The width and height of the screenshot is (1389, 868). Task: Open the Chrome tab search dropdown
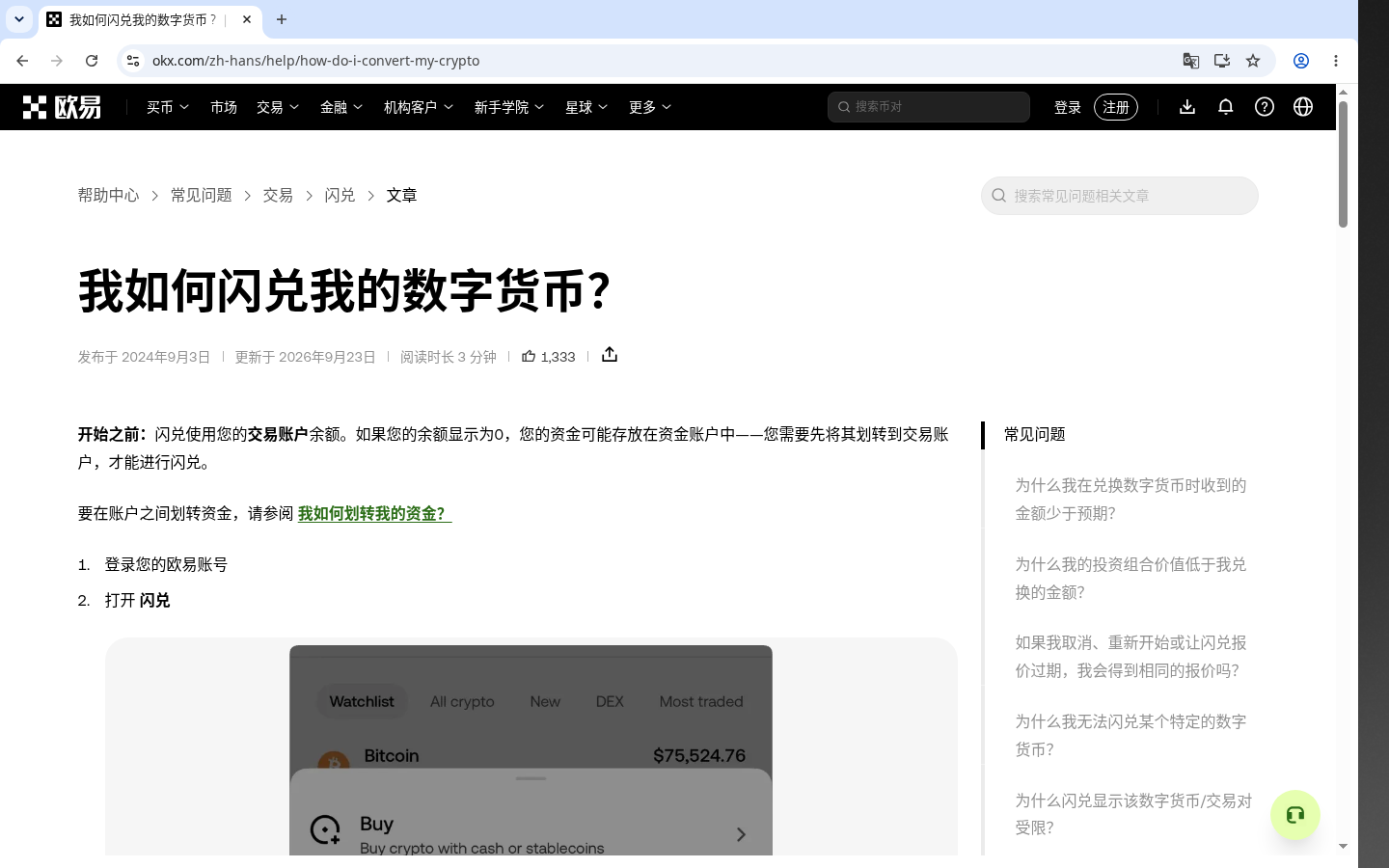[19, 19]
